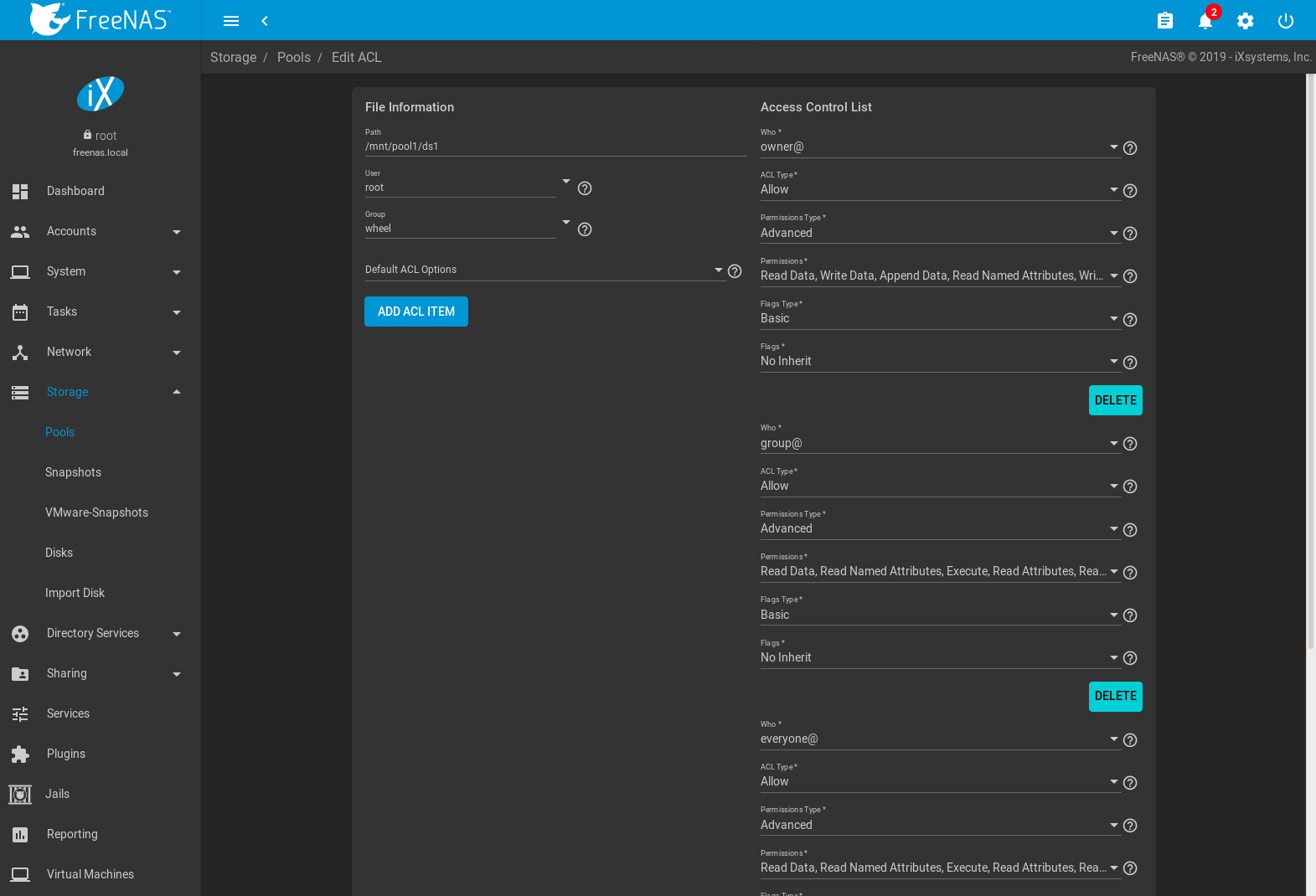
Task: Collapse the Storage menu
Action: click(x=101, y=392)
